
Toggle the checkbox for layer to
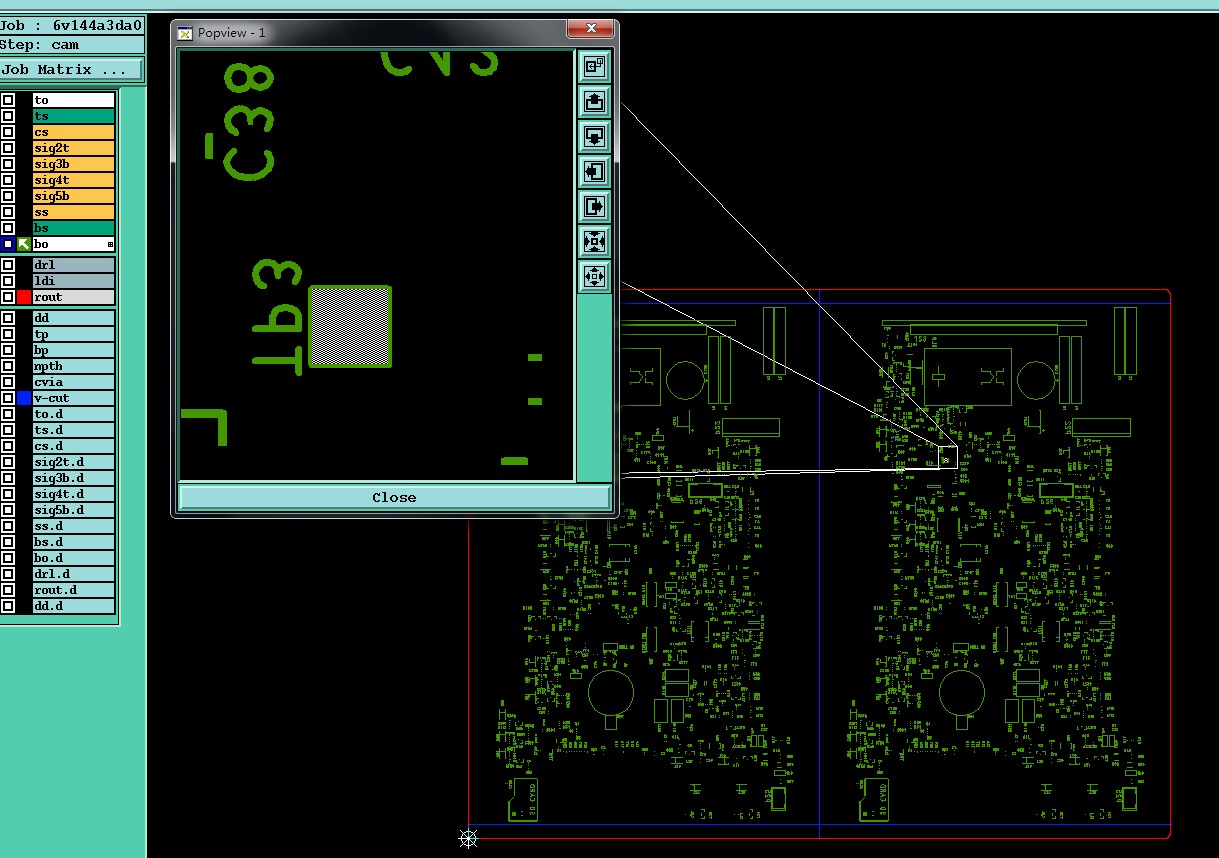coord(8,100)
